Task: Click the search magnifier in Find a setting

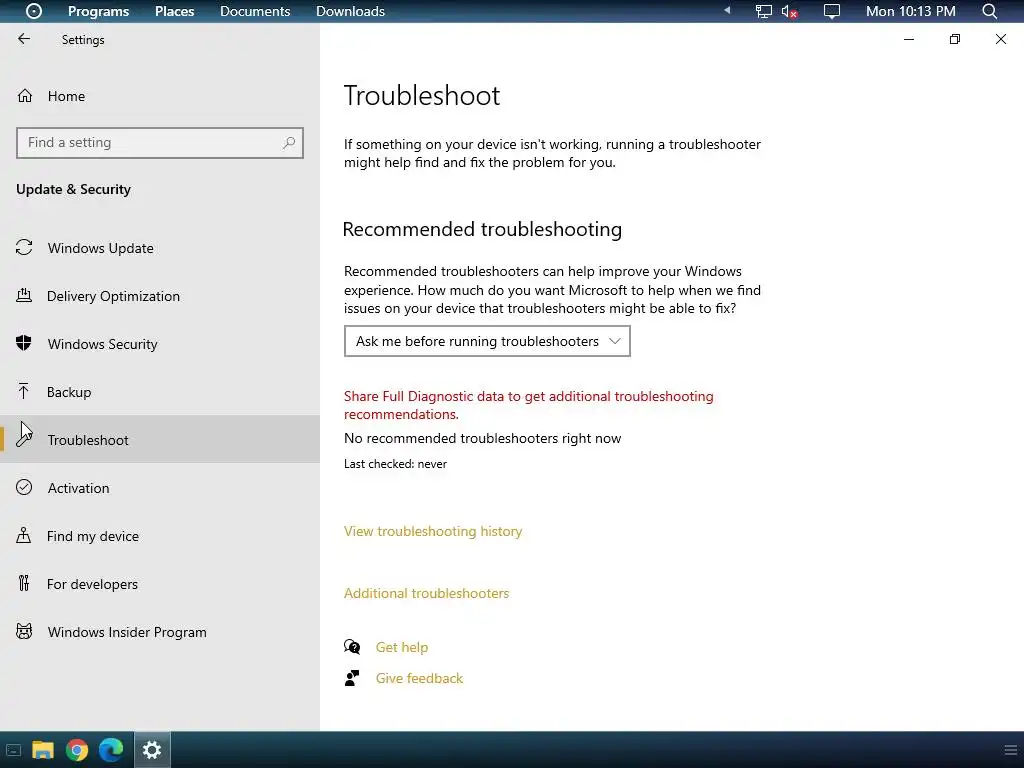Action: 289,142
